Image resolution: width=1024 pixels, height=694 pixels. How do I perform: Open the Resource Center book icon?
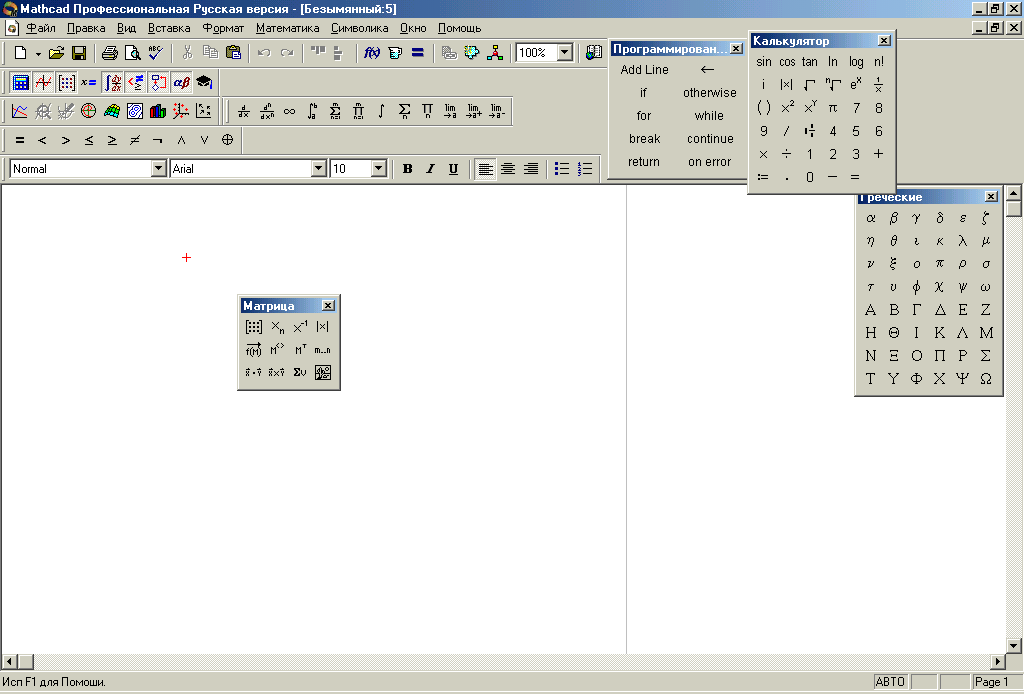594,53
